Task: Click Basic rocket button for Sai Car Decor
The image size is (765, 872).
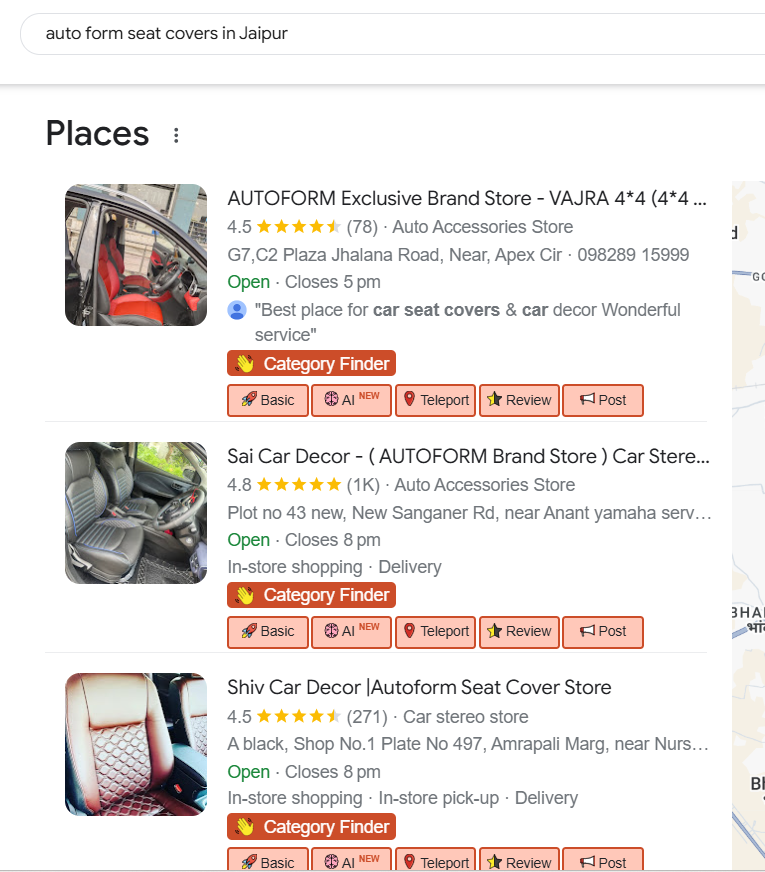Action: point(268,631)
